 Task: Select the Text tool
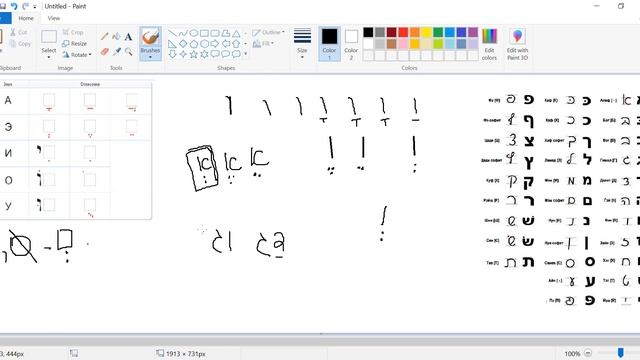[129, 37]
